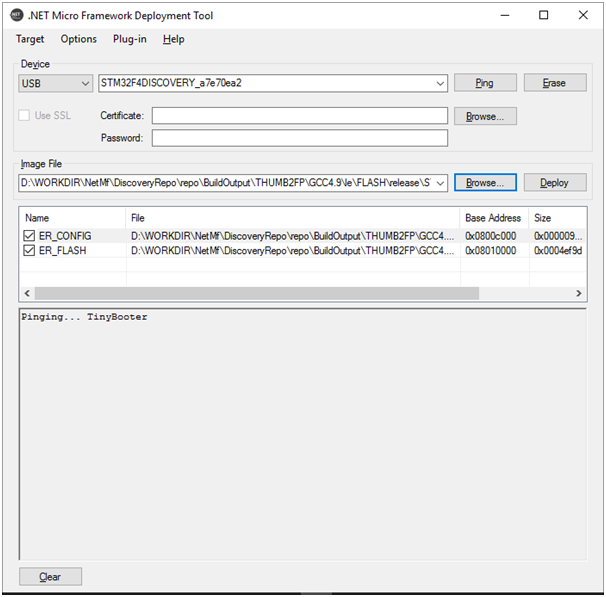
Task: Sort by the File column header
Action: point(293,218)
